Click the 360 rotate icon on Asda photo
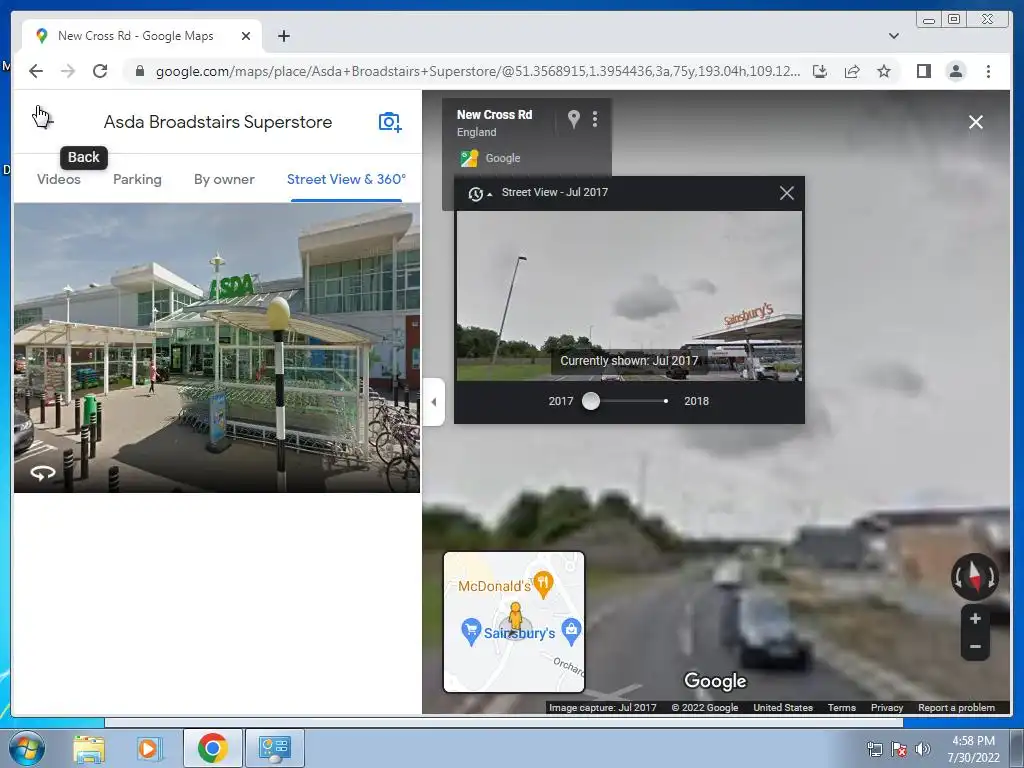Screen dimensions: 1024x768 tap(43, 473)
